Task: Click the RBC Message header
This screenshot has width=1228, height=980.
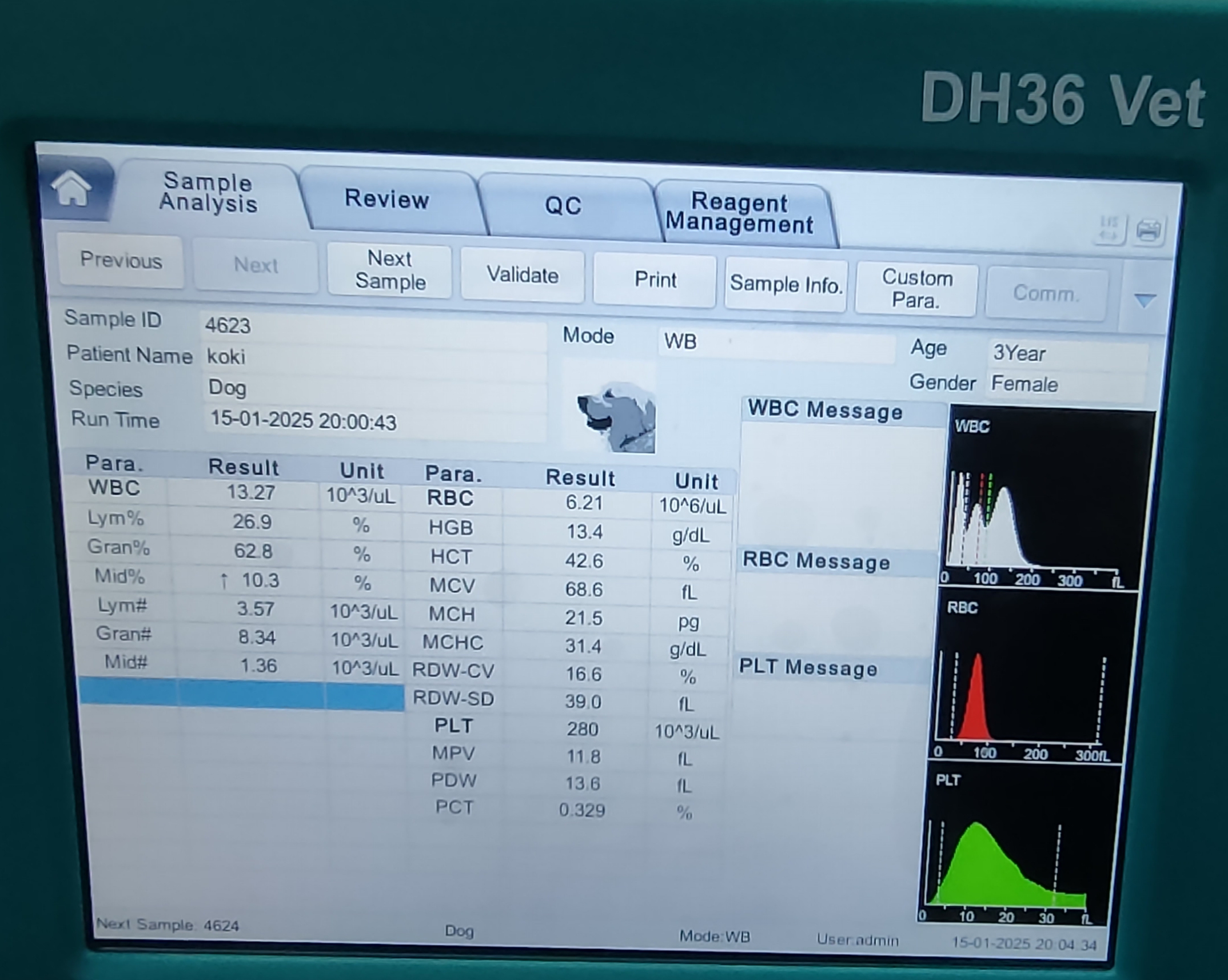Action: point(816,561)
